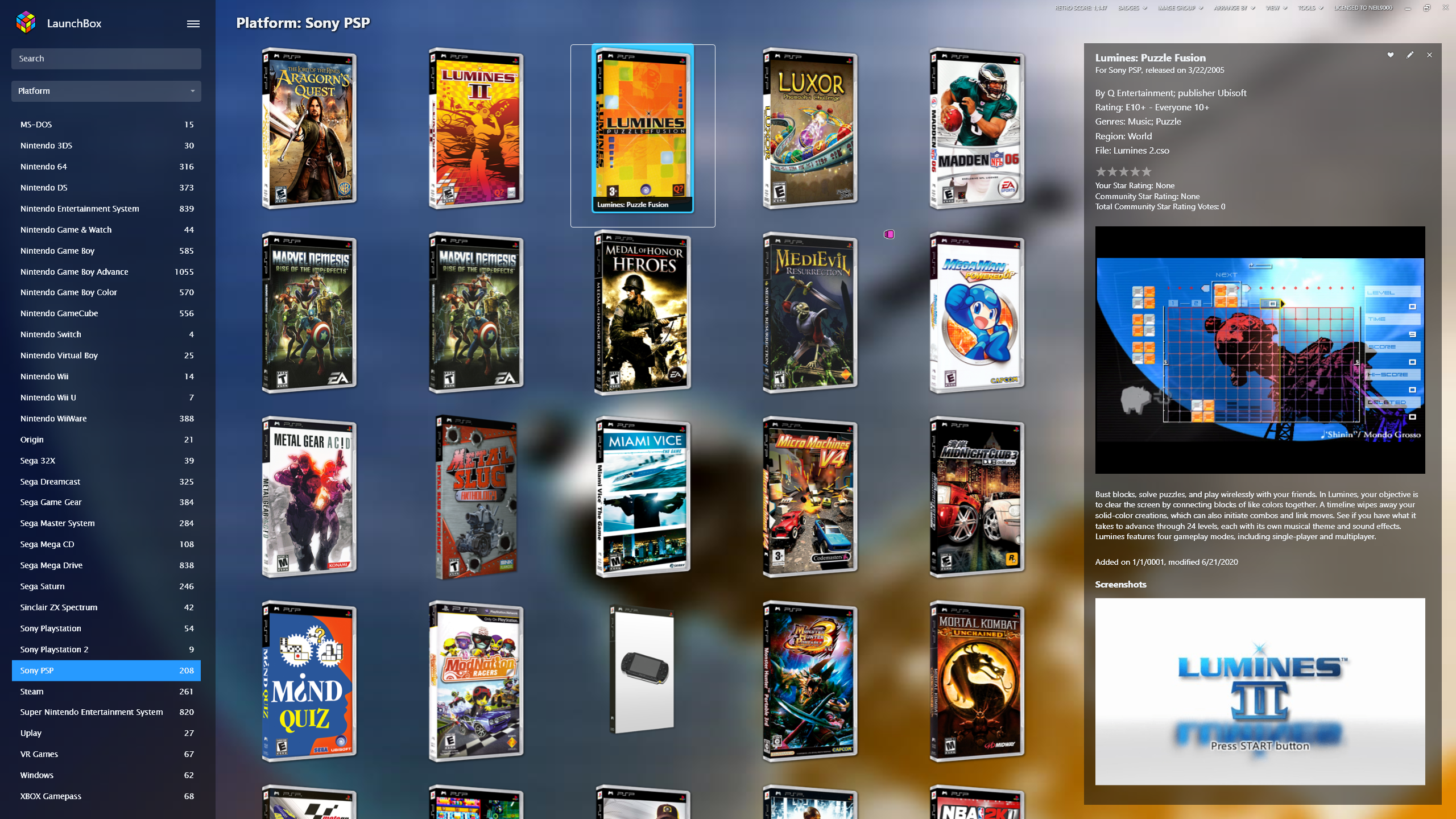Select Metal Slug Anthology box art
This screenshot has width=1456, height=819.
(x=476, y=497)
